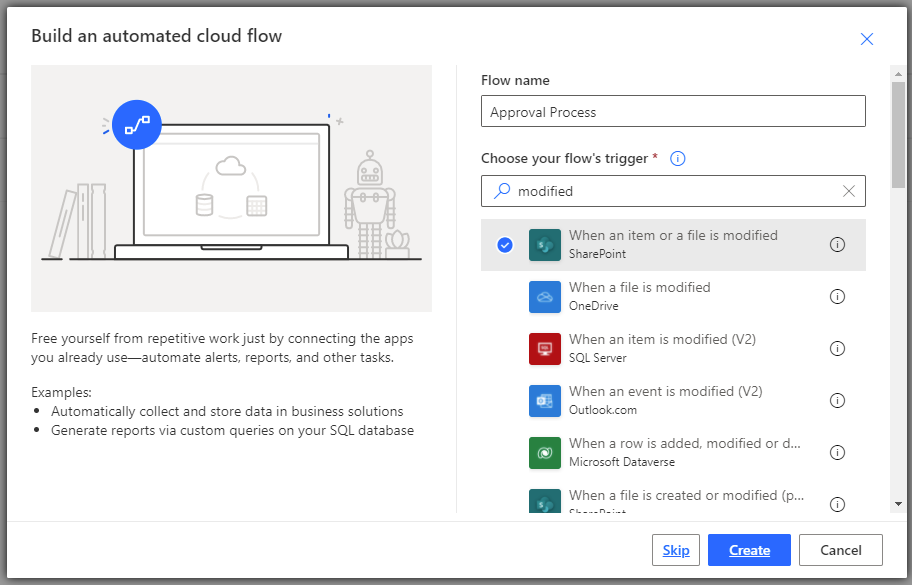
Task: Click the Microsoft Dataverse trigger icon
Action: (x=544, y=452)
